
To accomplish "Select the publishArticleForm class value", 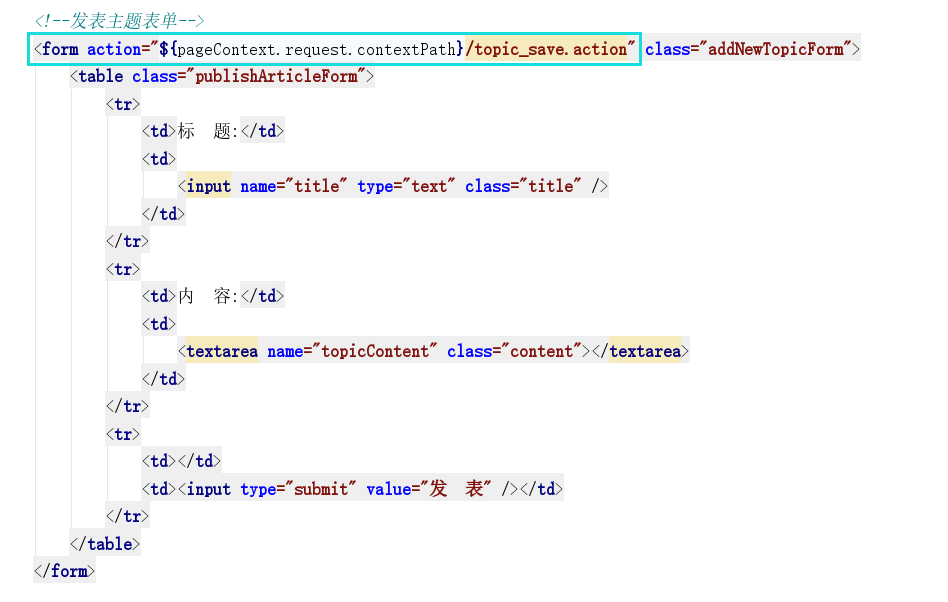I will coord(276,76).
